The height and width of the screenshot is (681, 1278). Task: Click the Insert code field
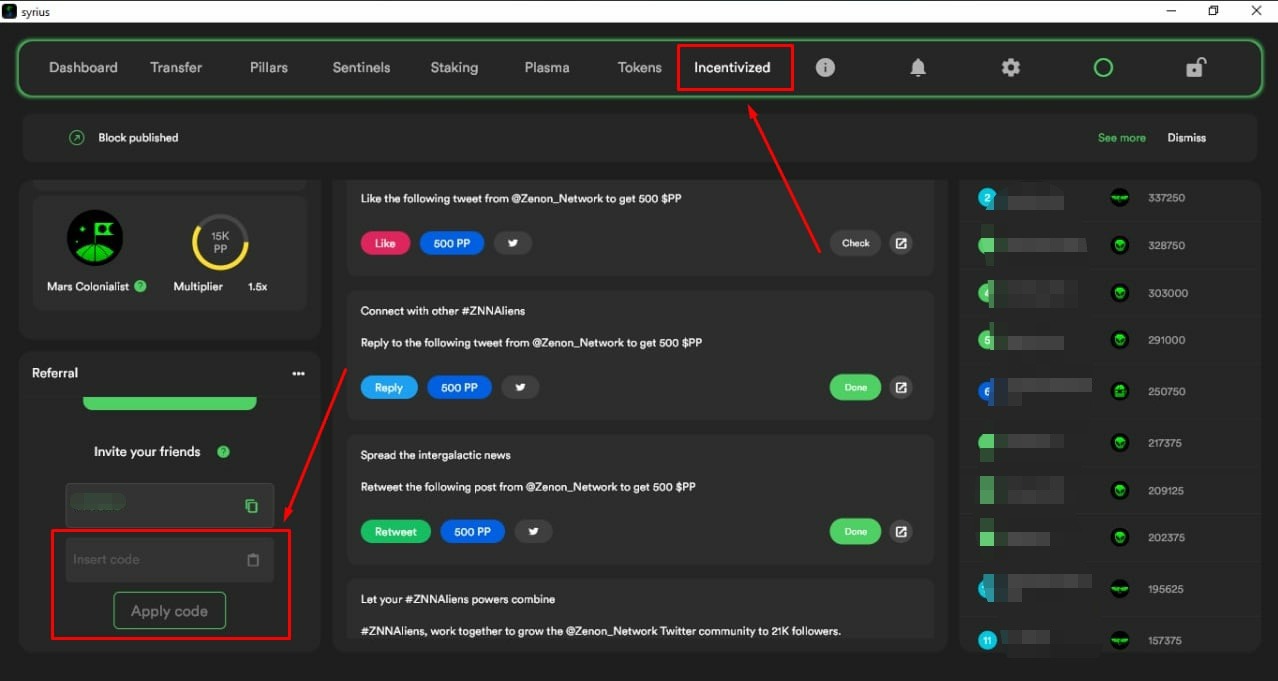(x=169, y=560)
